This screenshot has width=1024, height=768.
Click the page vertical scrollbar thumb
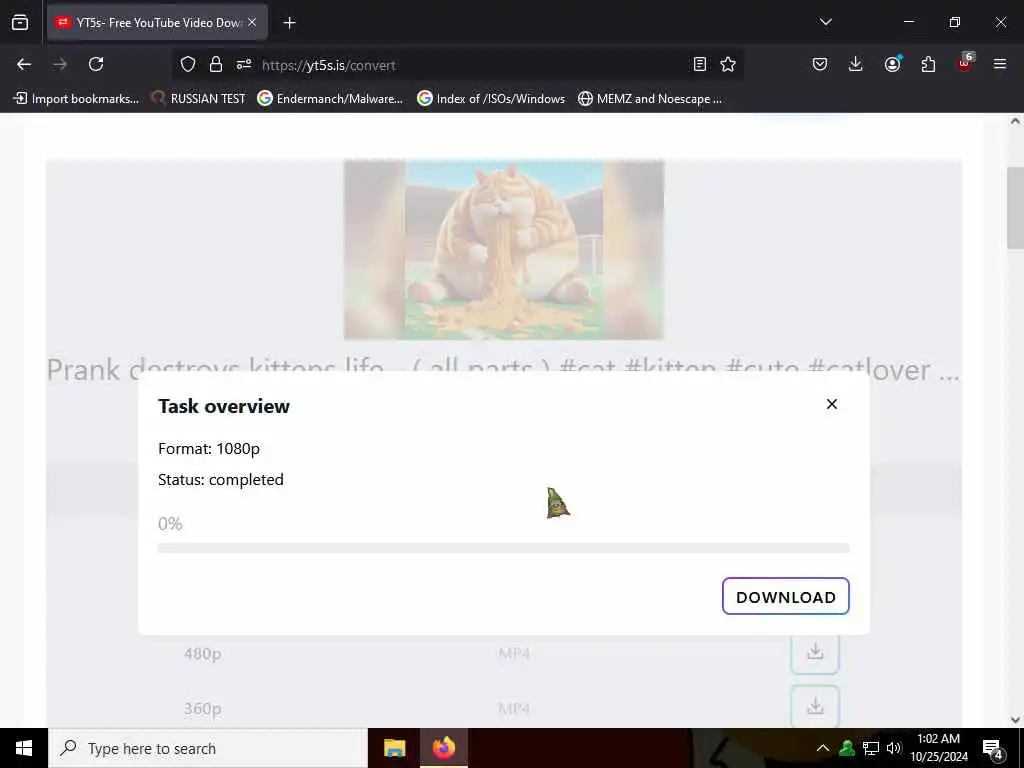pyautogui.click(x=1015, y=208)
